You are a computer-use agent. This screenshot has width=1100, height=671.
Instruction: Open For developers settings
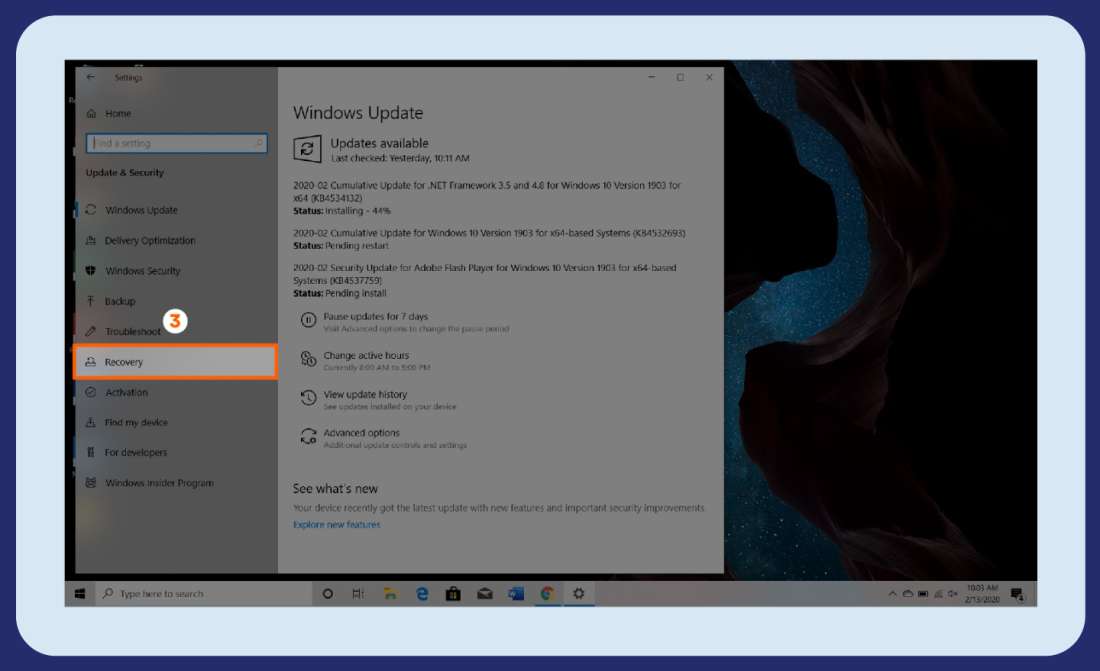pyautogui.click(x=134, y=452)
